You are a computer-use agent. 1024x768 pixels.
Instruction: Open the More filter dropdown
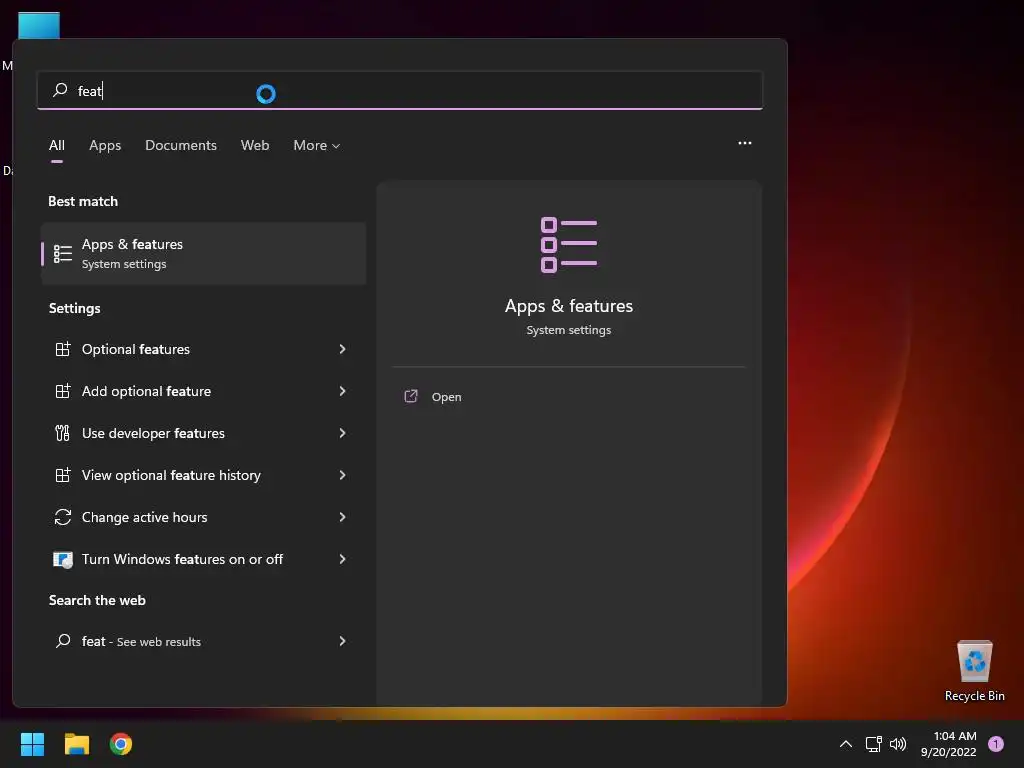[317, 145]
